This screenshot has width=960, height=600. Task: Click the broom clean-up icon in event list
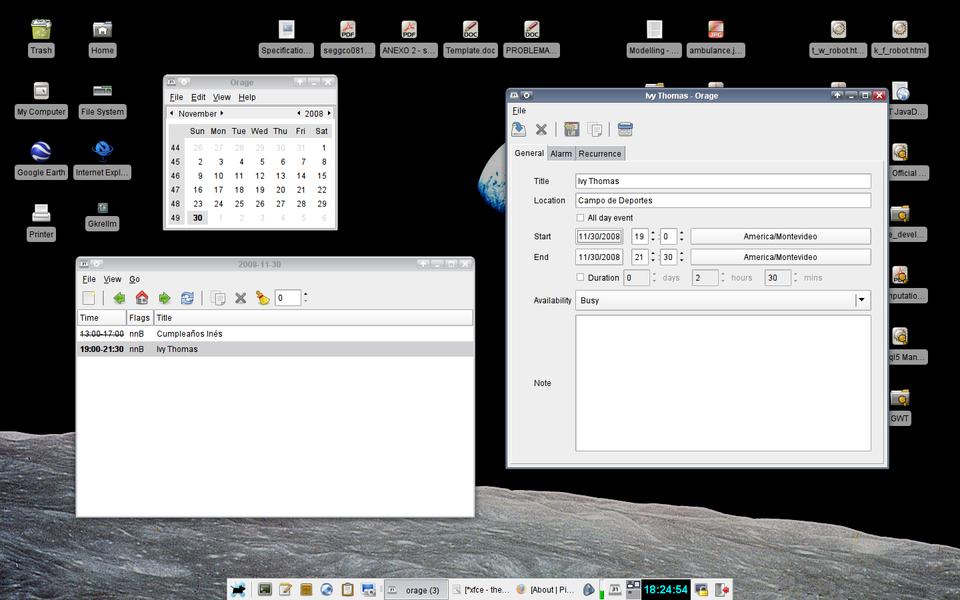coord(262,298)
